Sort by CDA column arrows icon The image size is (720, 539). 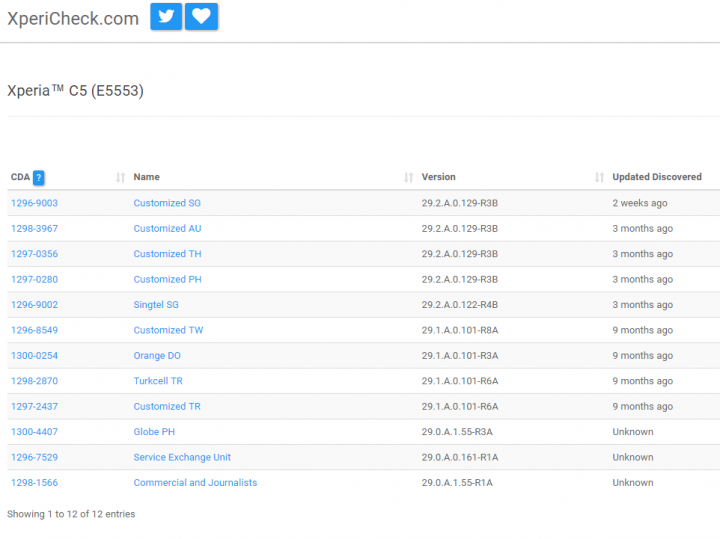click(120, 177)
